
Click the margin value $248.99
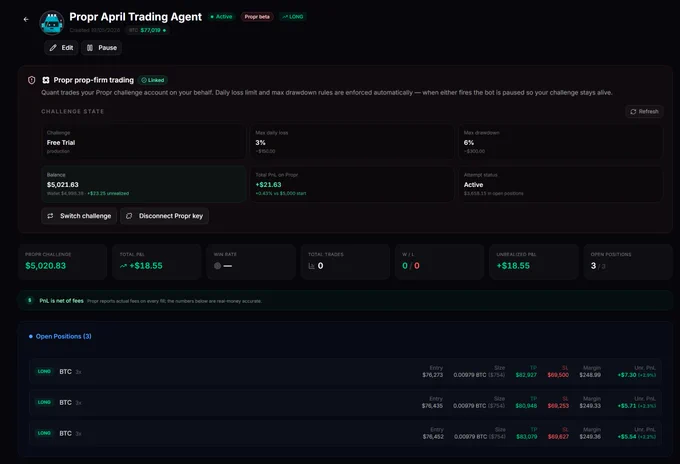[x=590, y=375]
